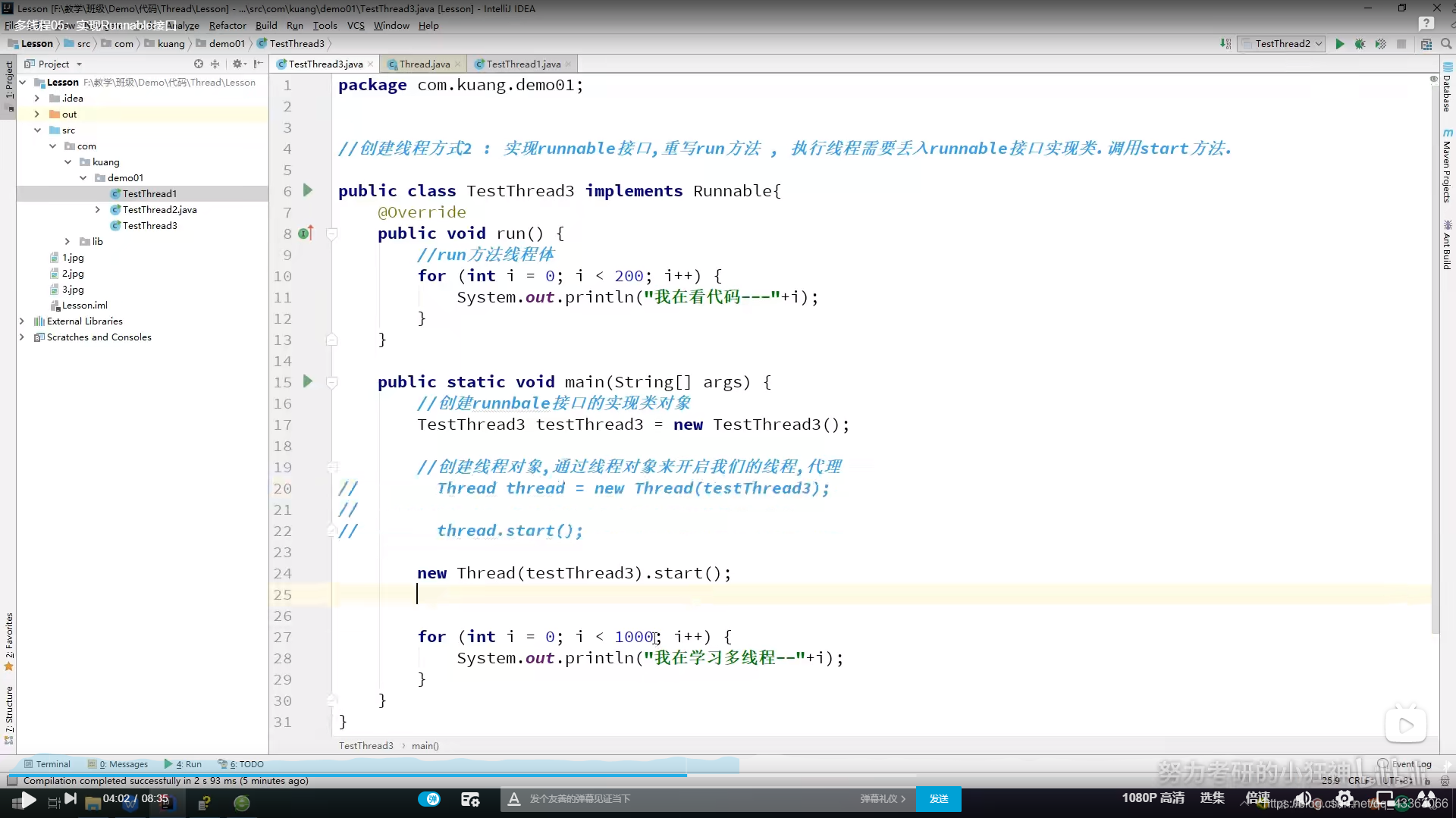Open the 2: Favorites side tab
The image size is (1456, 818).
click(x=9, y=641)
